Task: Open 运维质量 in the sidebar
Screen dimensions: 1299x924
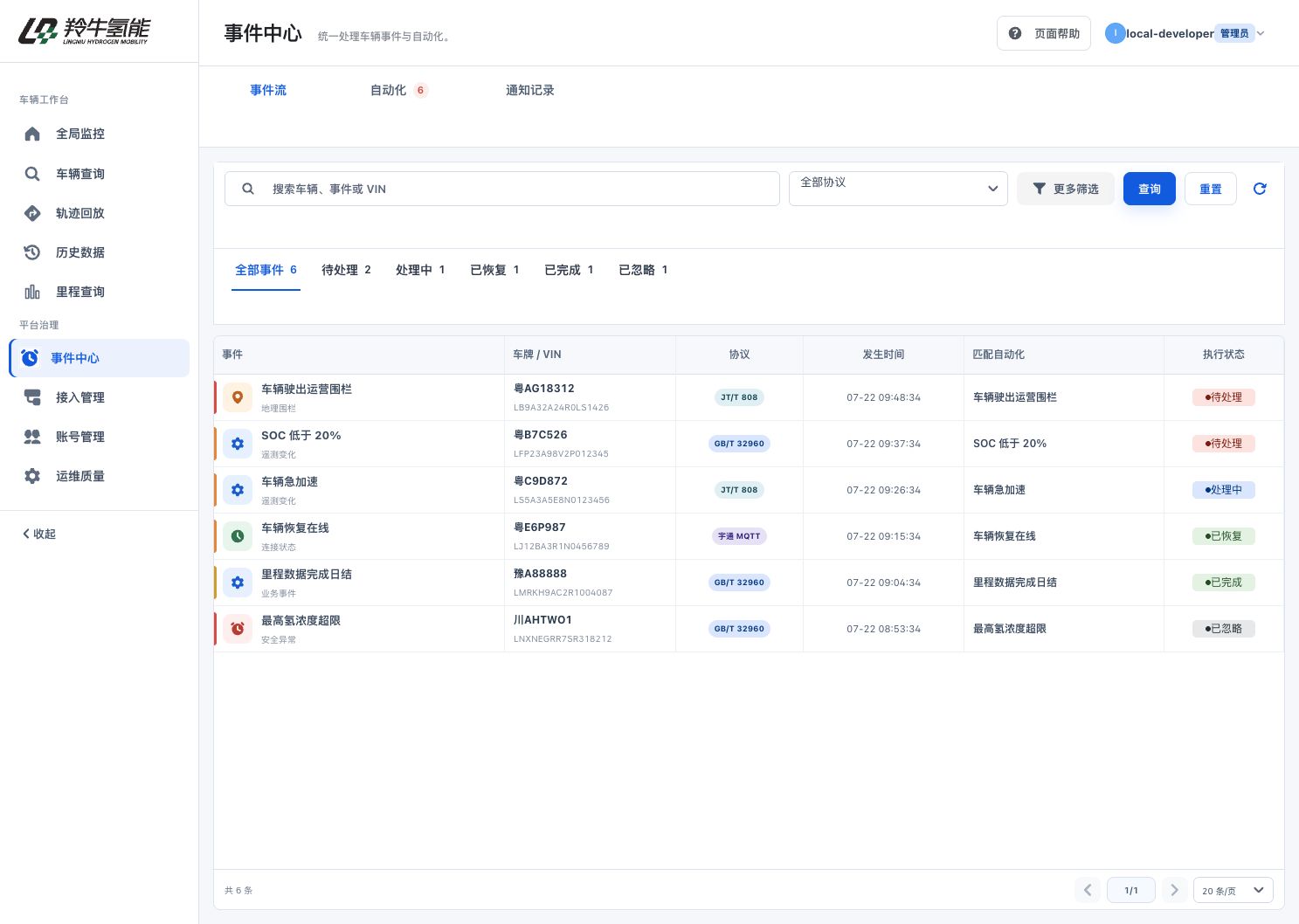Action: click(x=99, y=476)
